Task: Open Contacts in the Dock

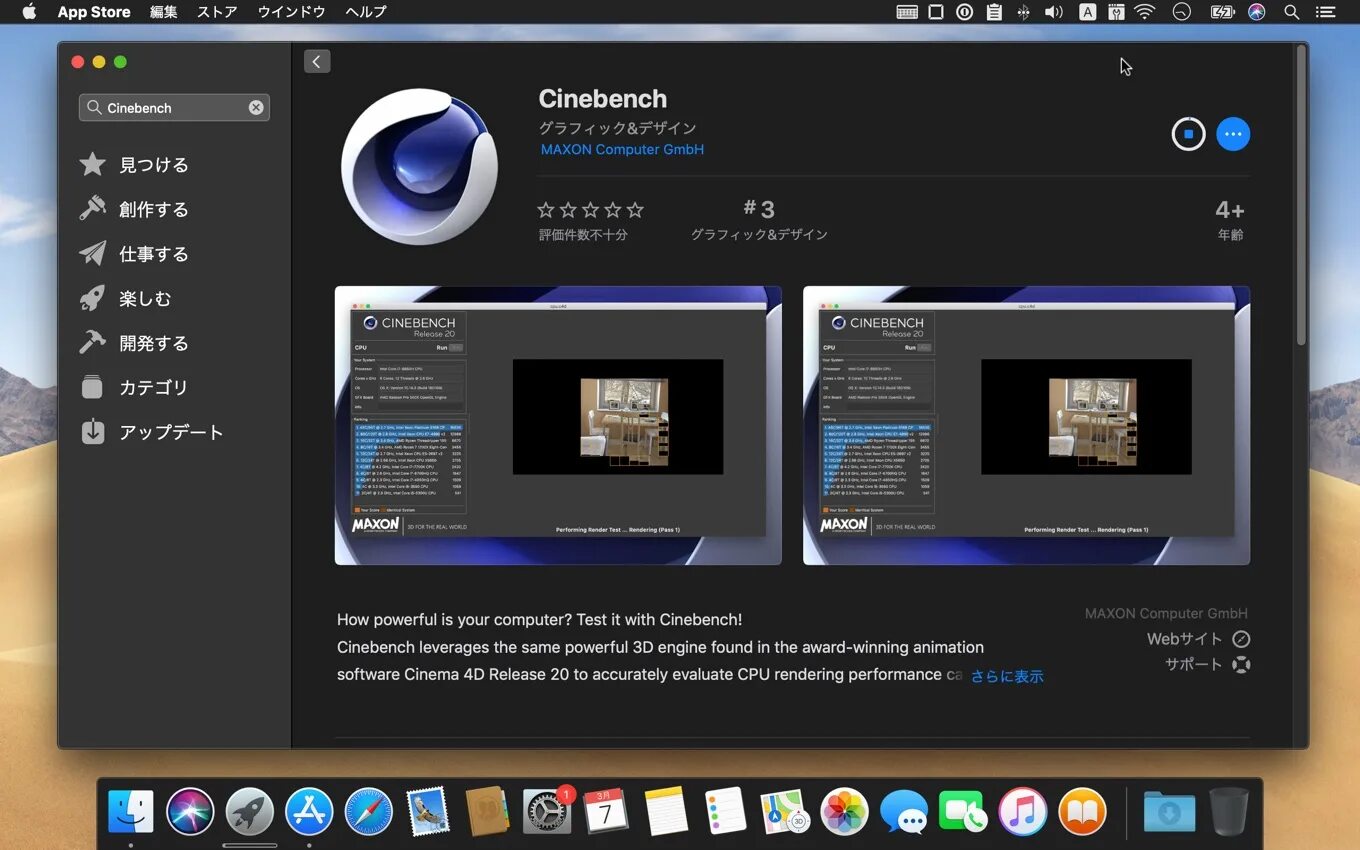Action: point(488,811)
